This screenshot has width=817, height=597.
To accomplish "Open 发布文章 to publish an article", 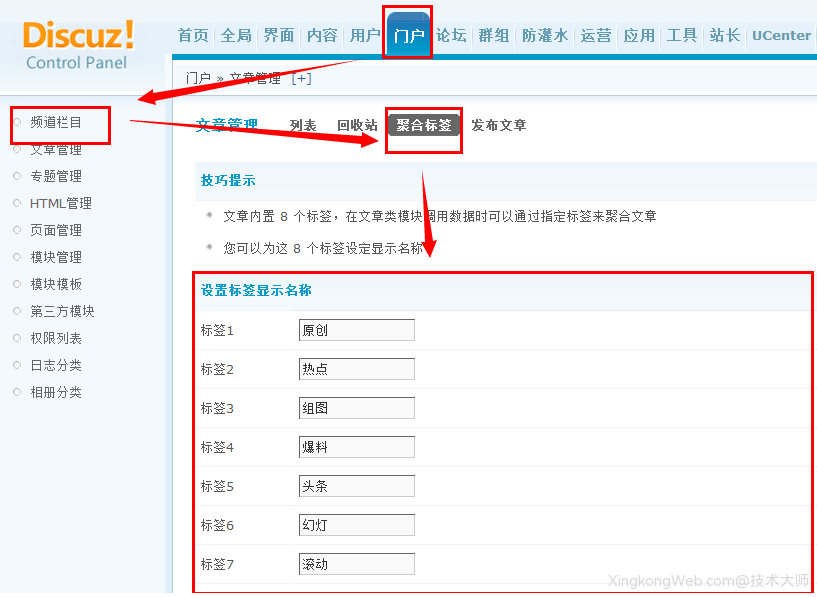I will [x=498, y=125].
